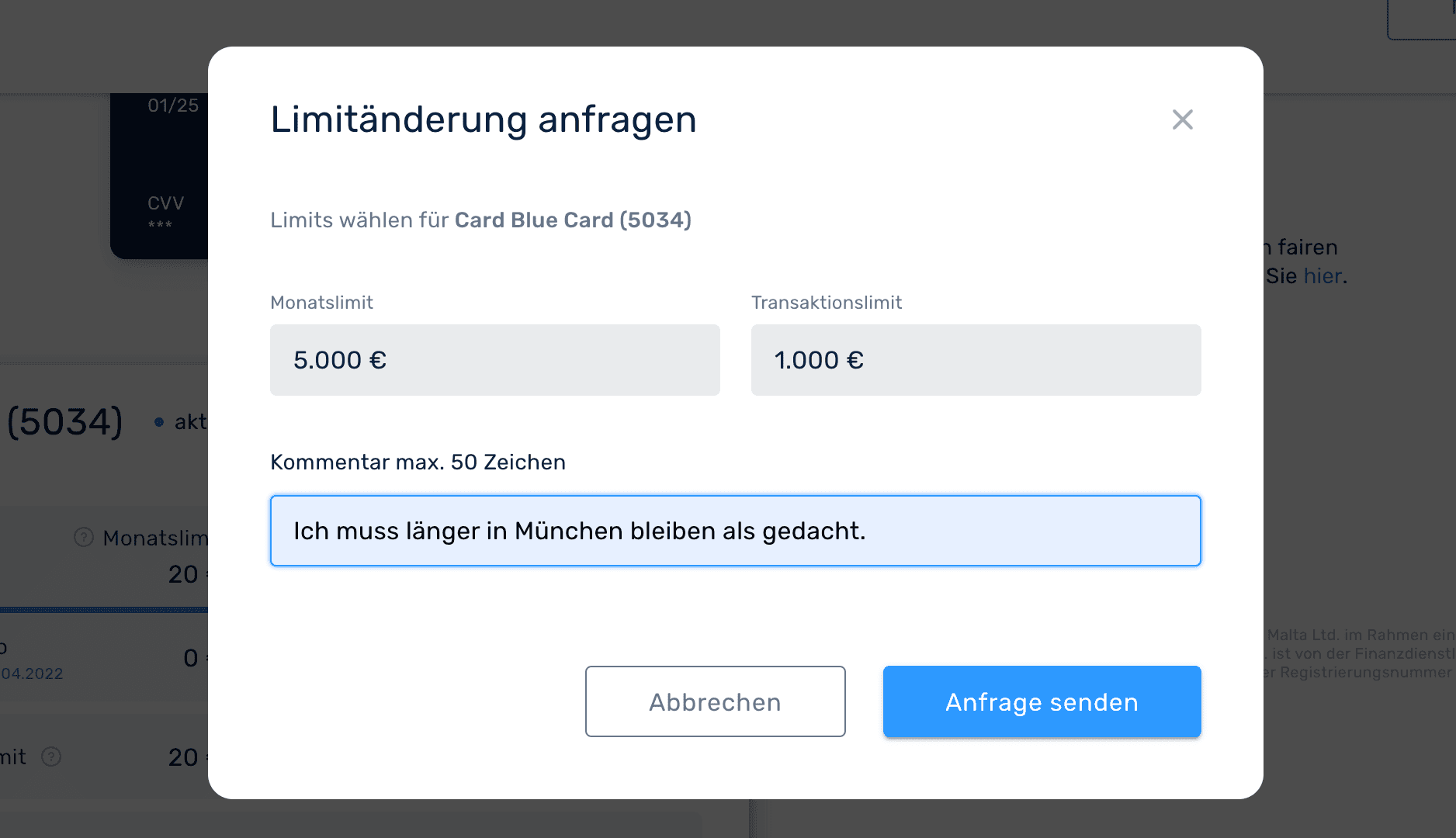Open the Transaktionslimit selector showing 1.000 €
Image resolution: width=1456 pixels, height=838 pixels.
[x=975, y=359]
